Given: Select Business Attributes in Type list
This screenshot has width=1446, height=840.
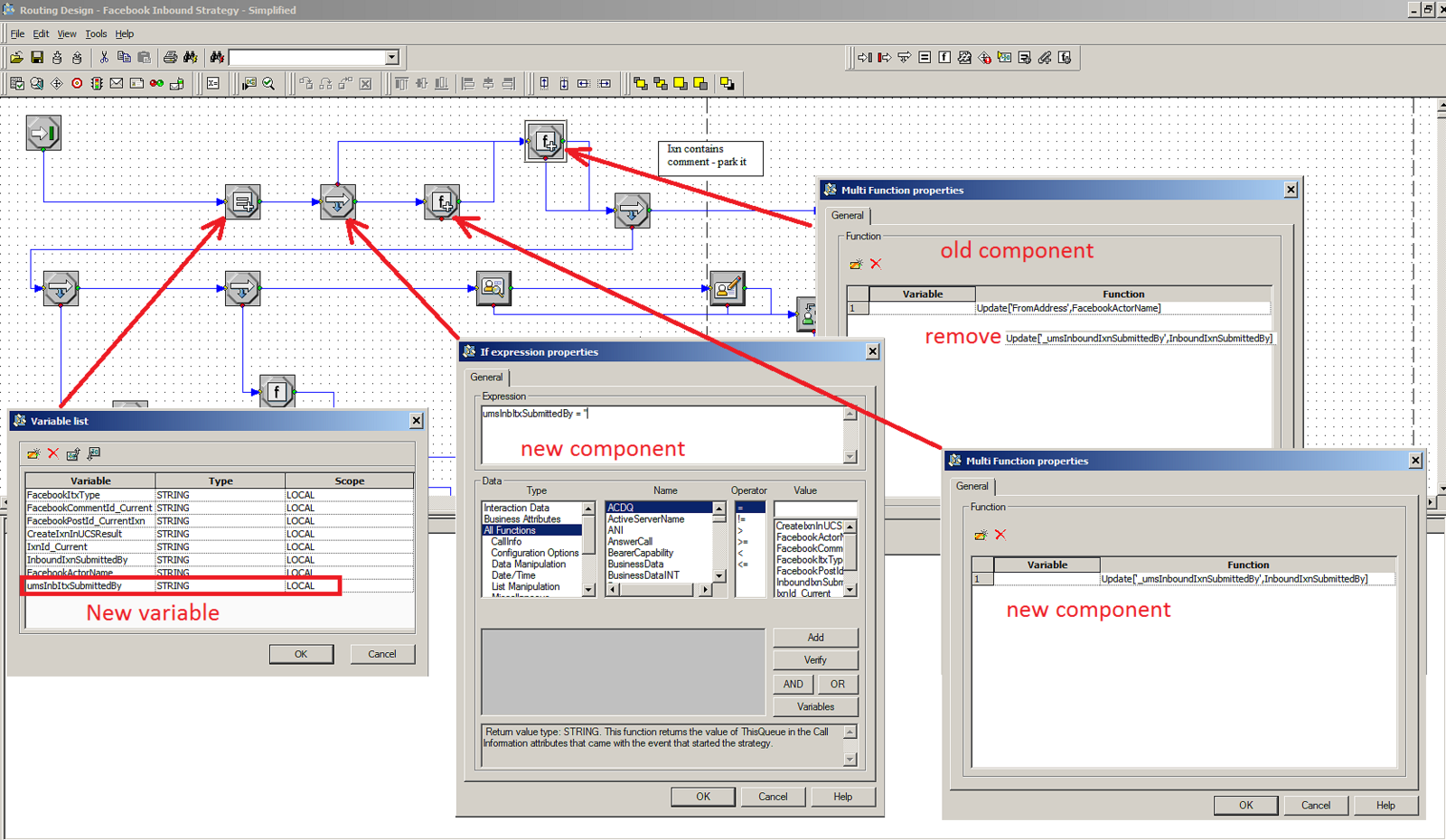Looking at the screenshot, I should pos(522,519).
